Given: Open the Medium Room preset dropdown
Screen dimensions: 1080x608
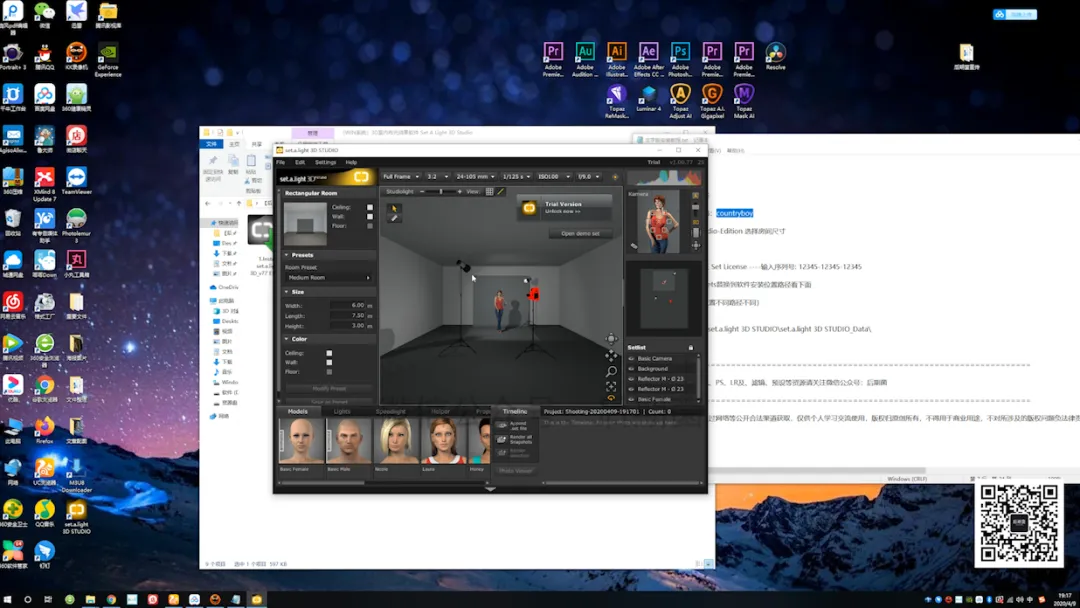Looking at the screenshot, I should (x=329, y=277).
